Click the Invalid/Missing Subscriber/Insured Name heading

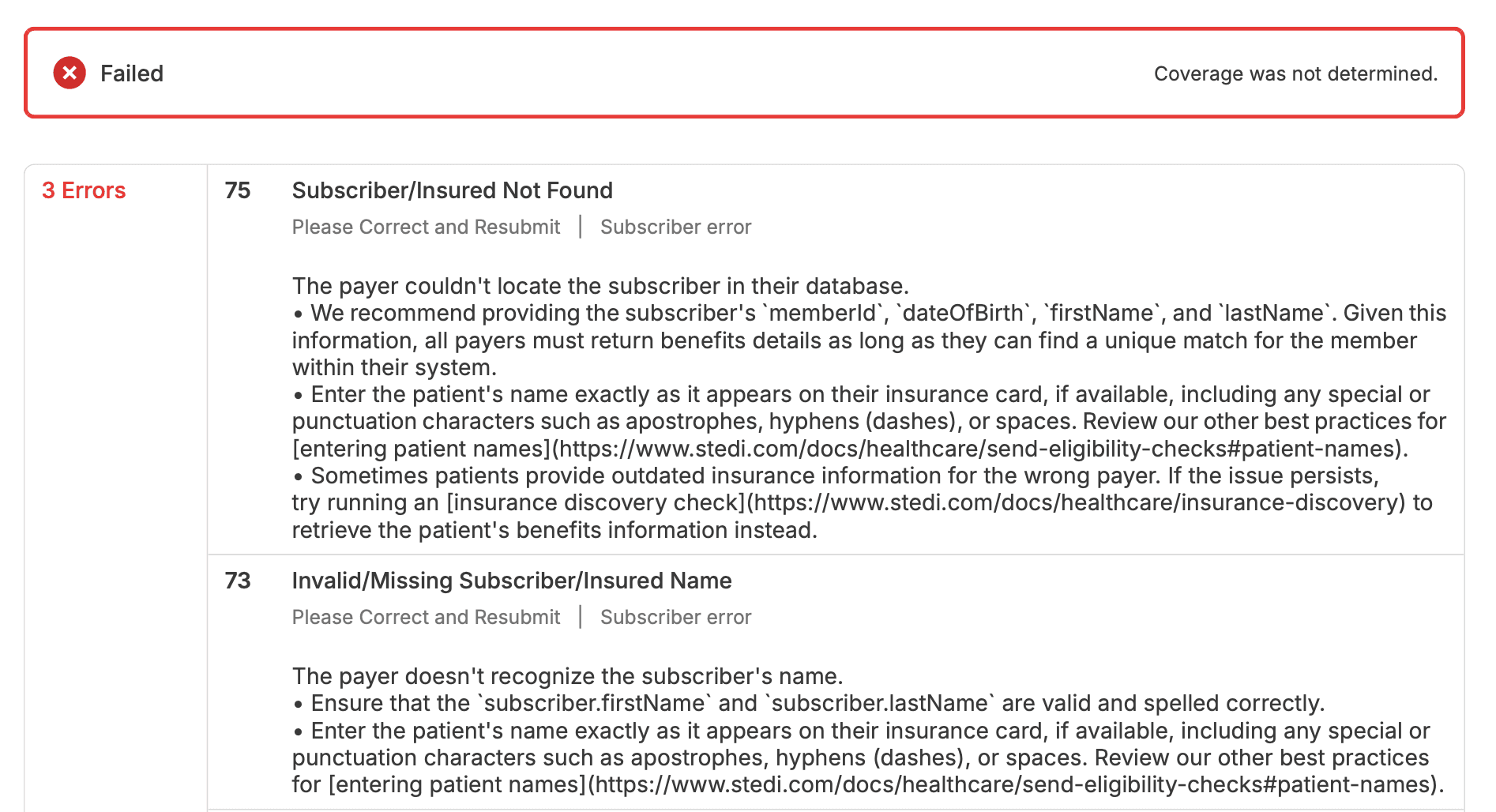pos(512,581)
